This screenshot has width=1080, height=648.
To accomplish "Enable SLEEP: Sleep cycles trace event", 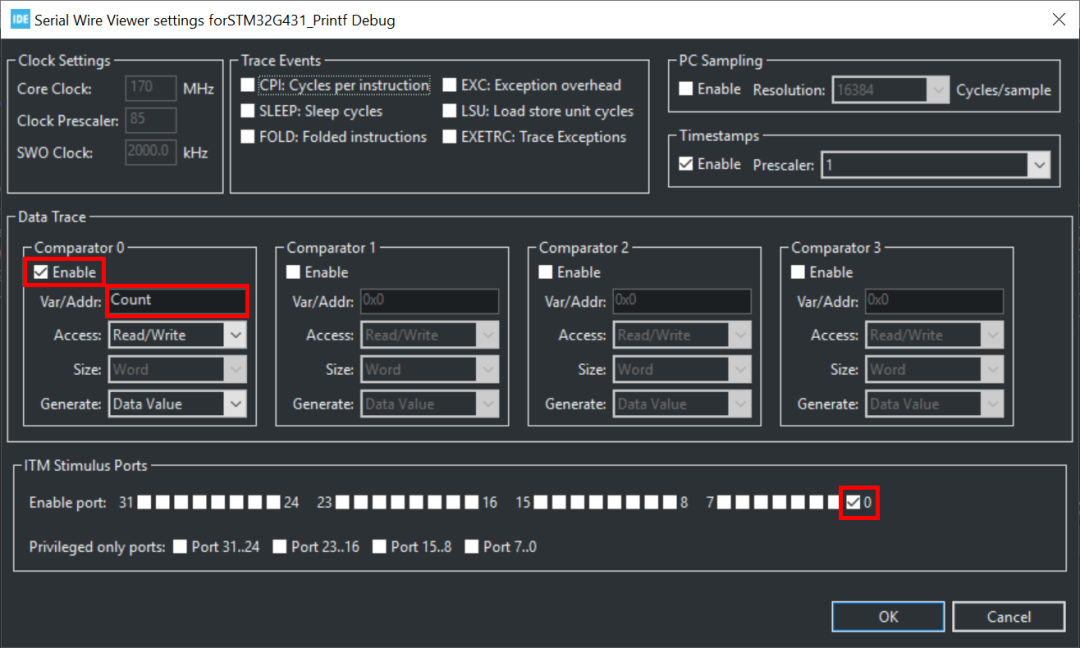I will (x=248, y=111).
